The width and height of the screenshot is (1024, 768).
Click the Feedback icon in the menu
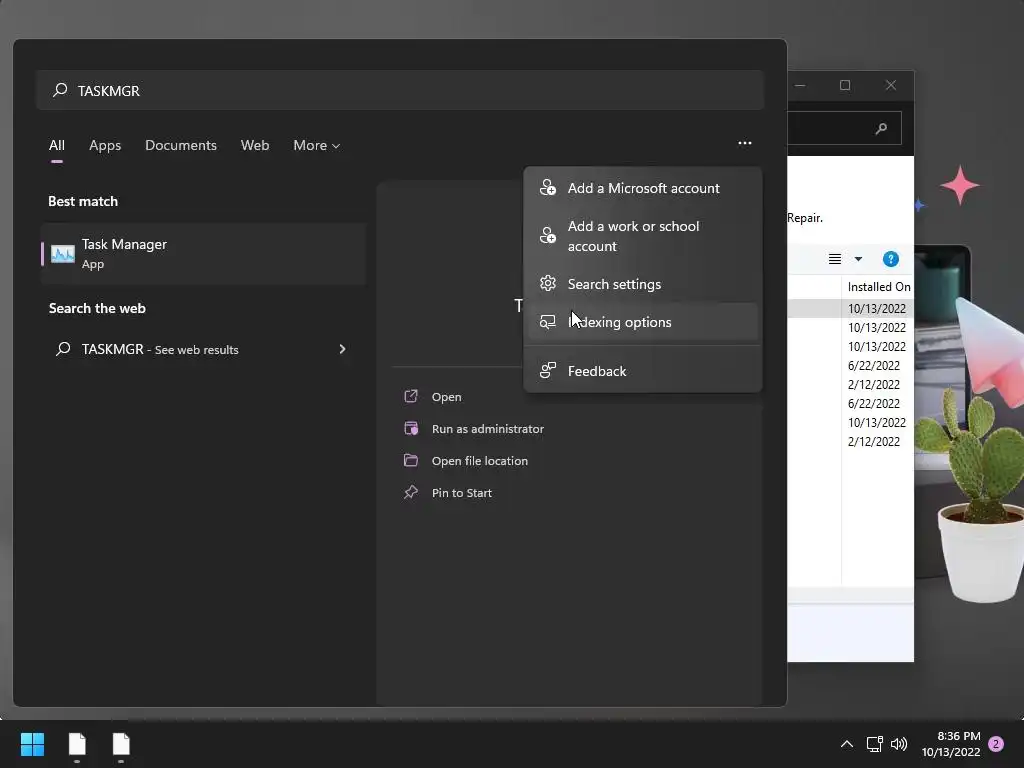[x=547, y=370]
